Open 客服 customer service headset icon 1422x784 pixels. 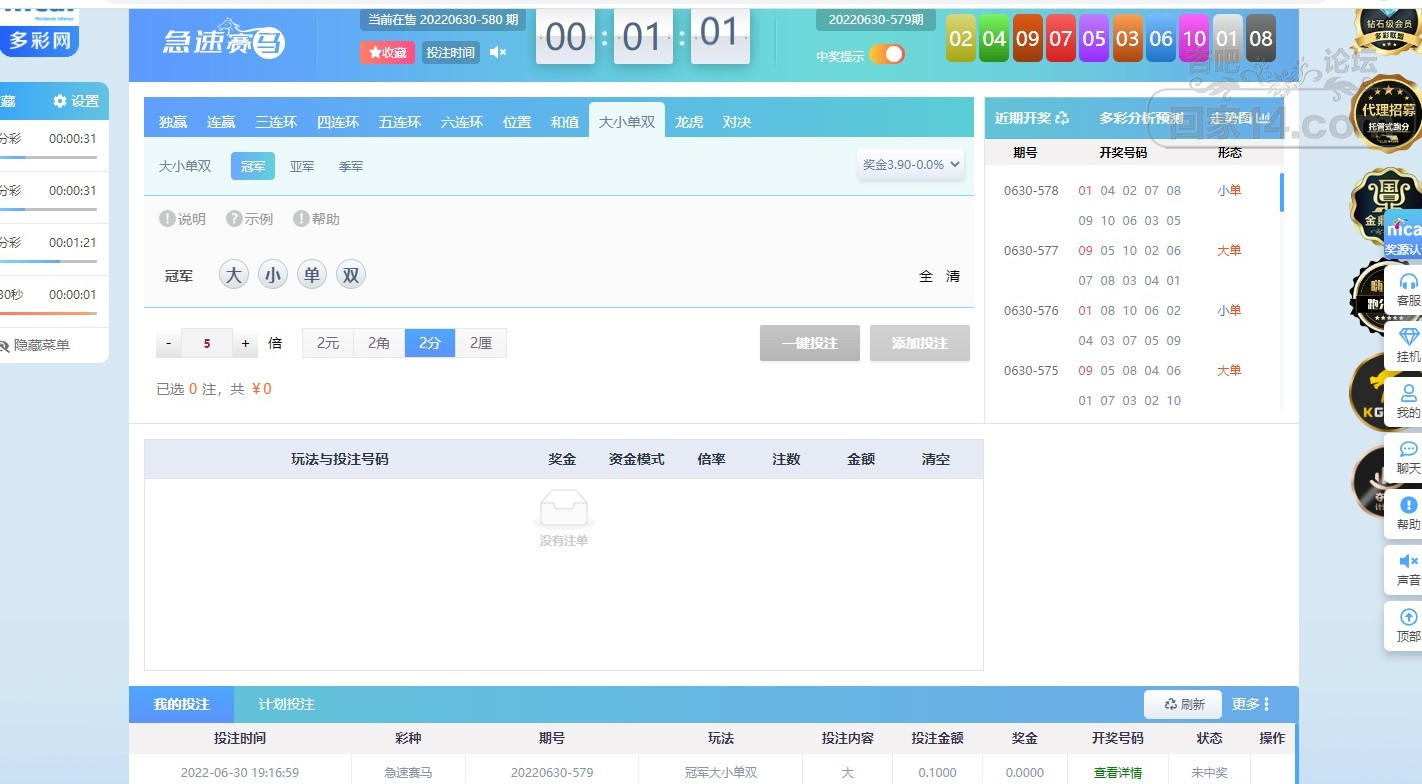point(1408,289)
